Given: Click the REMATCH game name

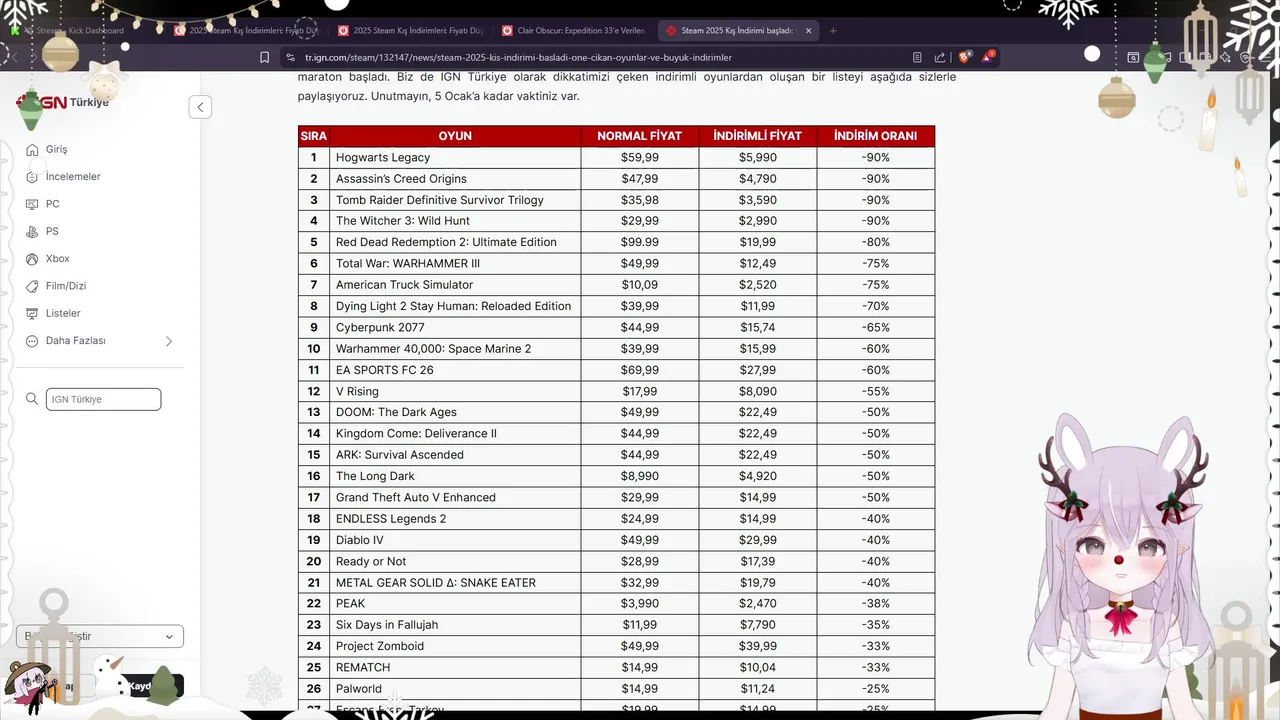Looking at the screenshot, I should click(363, 668).
